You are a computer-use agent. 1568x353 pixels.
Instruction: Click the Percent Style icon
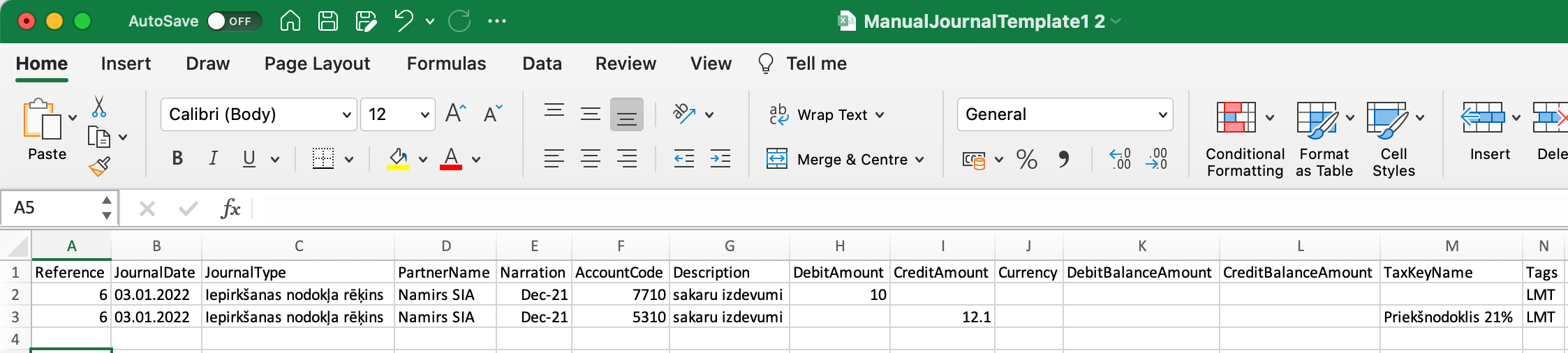pos(1026,160)
